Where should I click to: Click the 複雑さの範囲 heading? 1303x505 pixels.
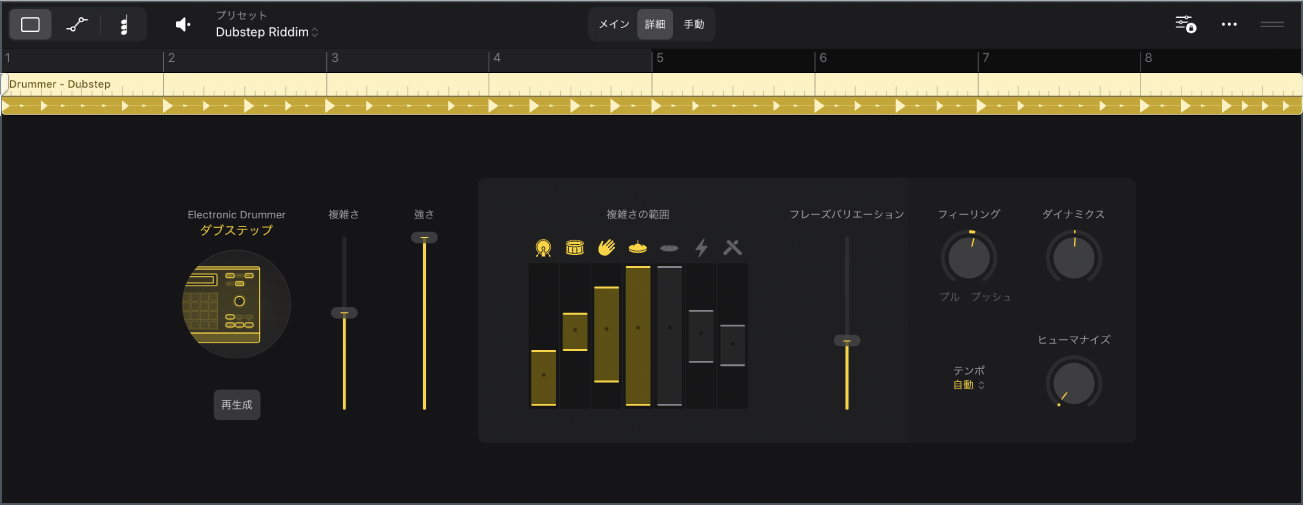637,214
